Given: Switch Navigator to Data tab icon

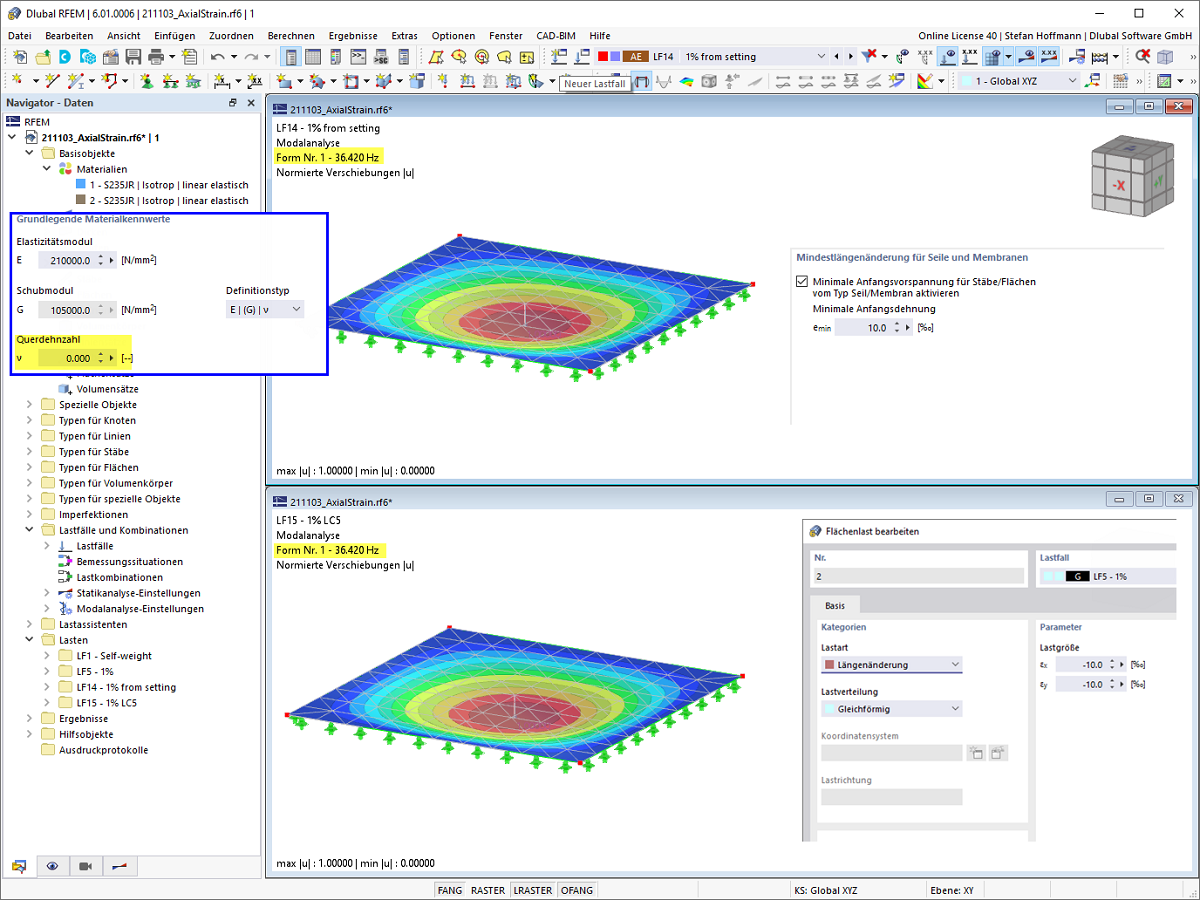Looking at the screenshot, I should coord(19,866).
